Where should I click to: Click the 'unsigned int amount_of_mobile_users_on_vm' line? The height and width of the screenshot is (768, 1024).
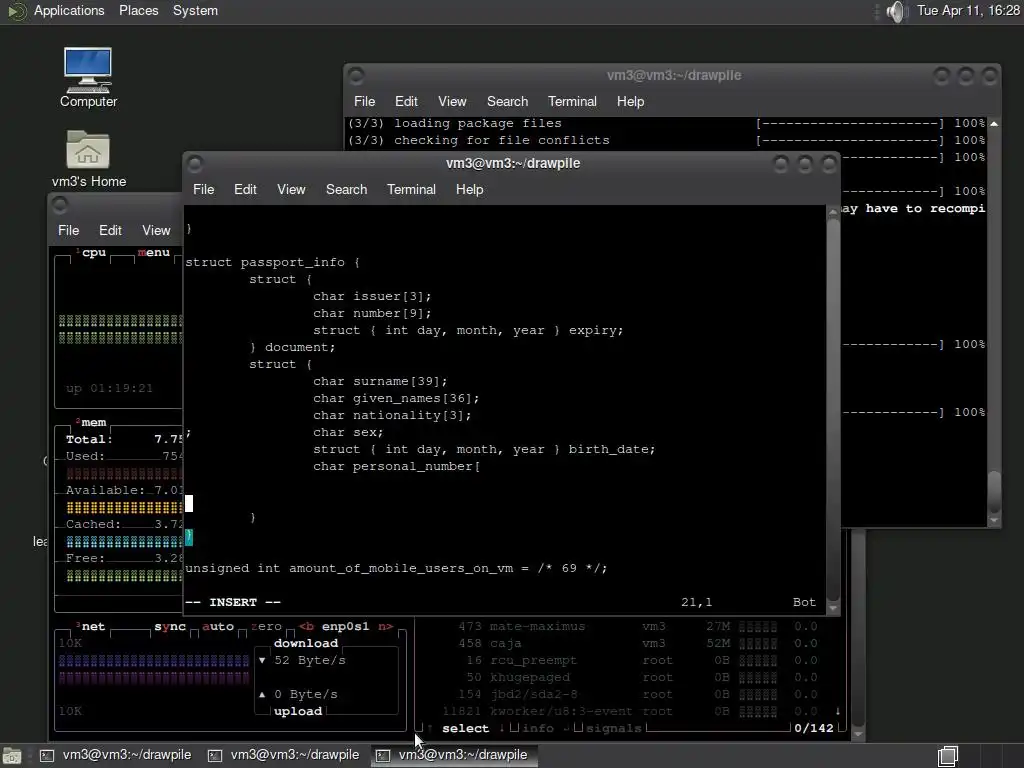[396, 568]
